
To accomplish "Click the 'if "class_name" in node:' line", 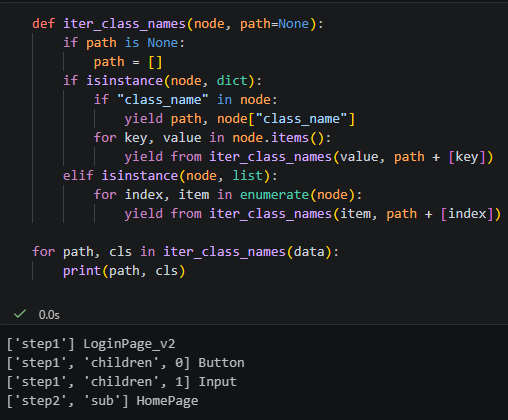I will pyautogui.click(x=185, y=100).
